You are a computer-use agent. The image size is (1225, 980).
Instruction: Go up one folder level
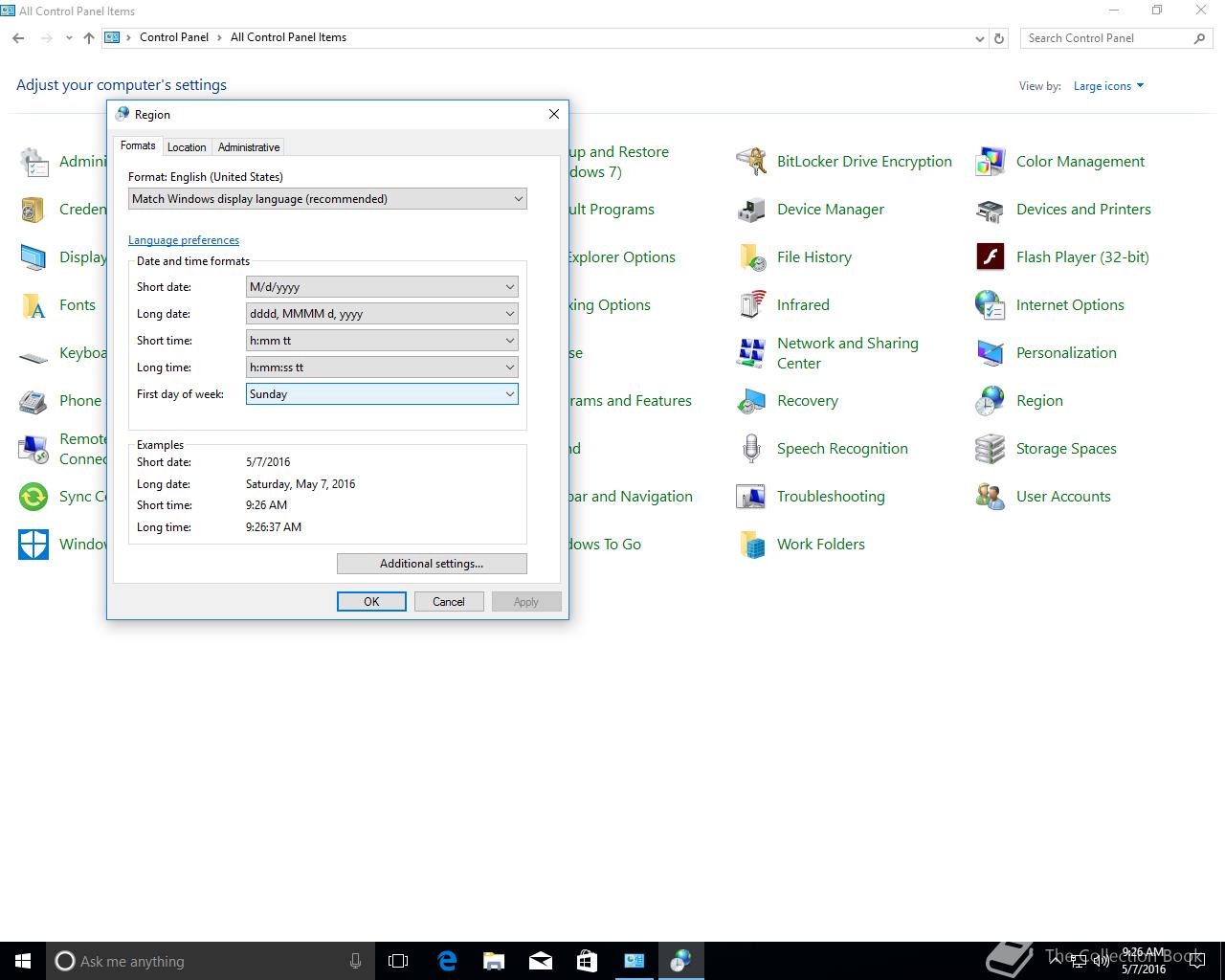[89, 38]
